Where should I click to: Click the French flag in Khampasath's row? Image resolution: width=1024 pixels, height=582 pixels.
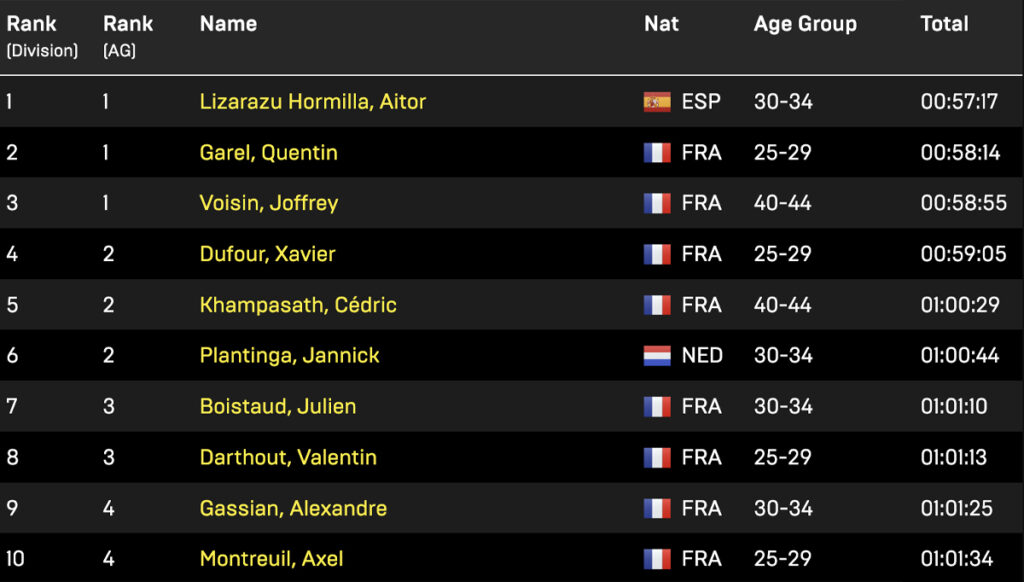(657, 305)
